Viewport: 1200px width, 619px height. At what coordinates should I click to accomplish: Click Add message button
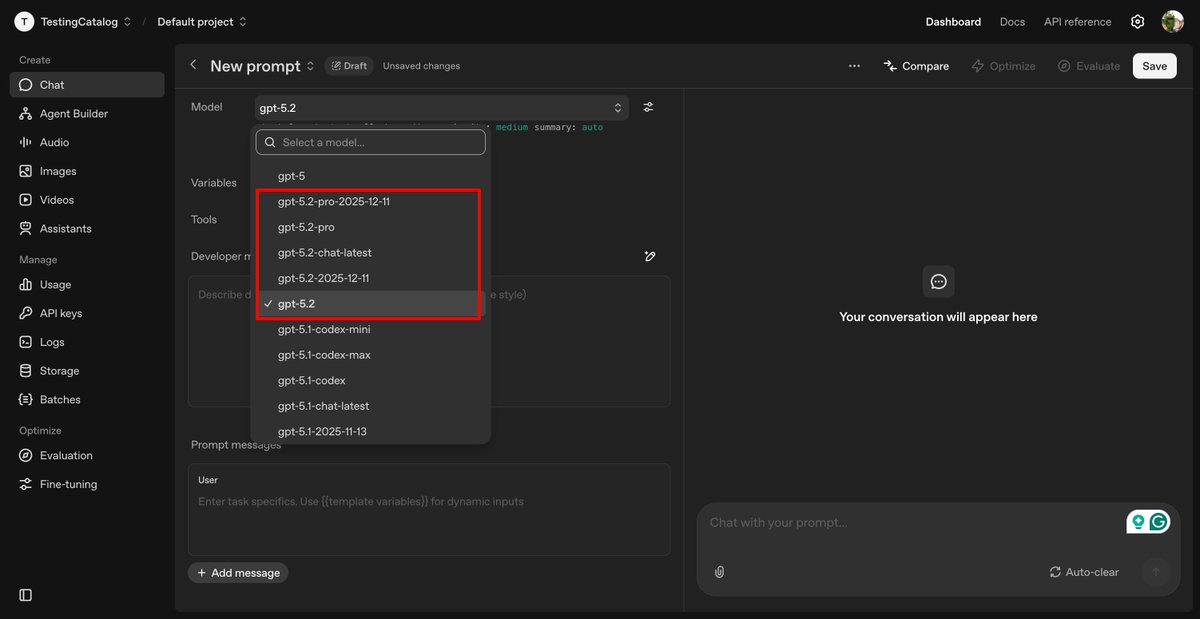coord(239,573)
